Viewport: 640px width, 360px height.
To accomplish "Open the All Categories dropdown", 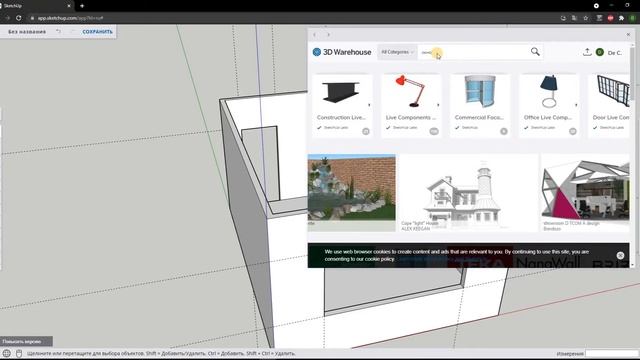I will [x=397, y=52].
